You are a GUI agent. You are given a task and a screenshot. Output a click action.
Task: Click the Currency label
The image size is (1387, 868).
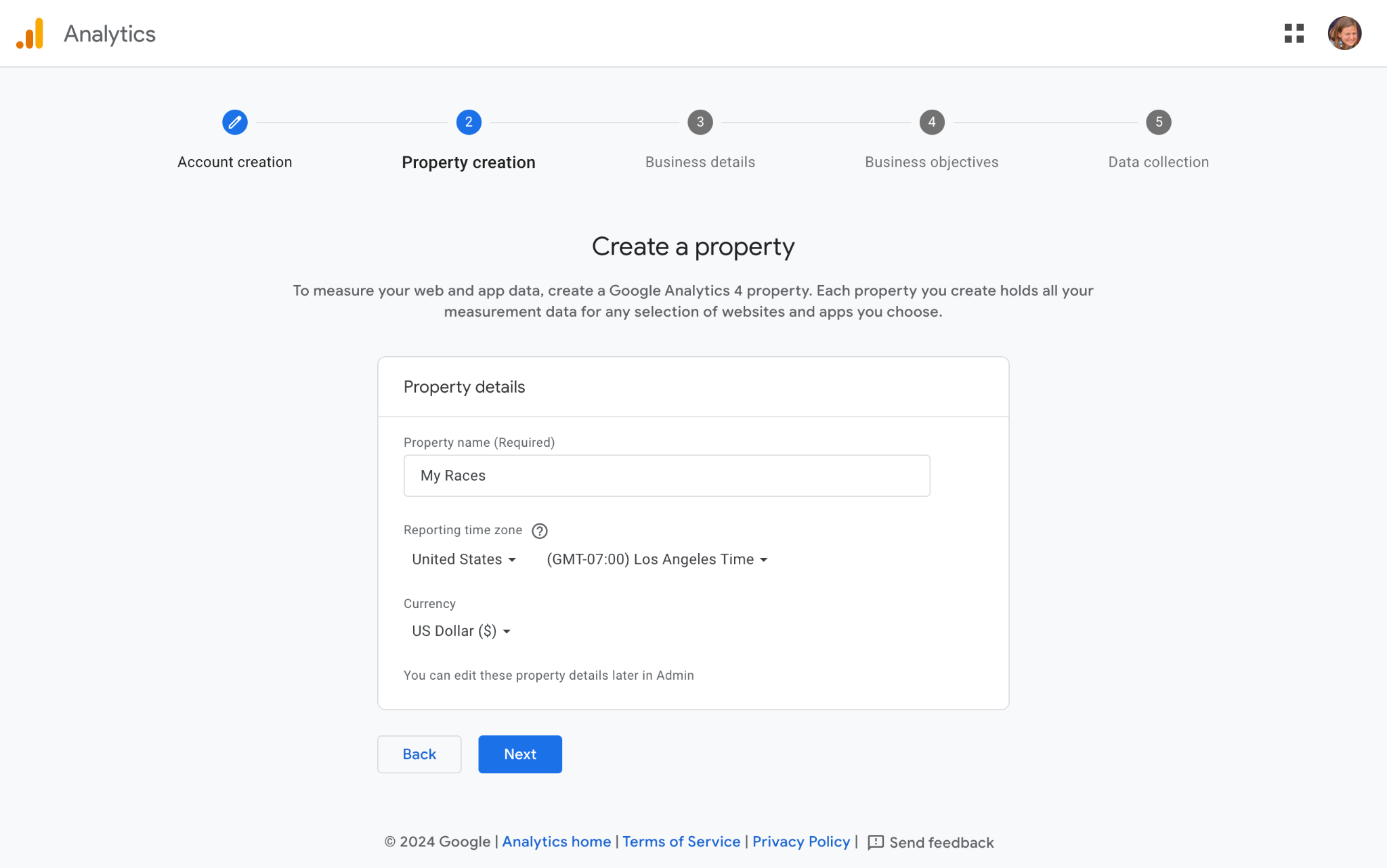429,604
